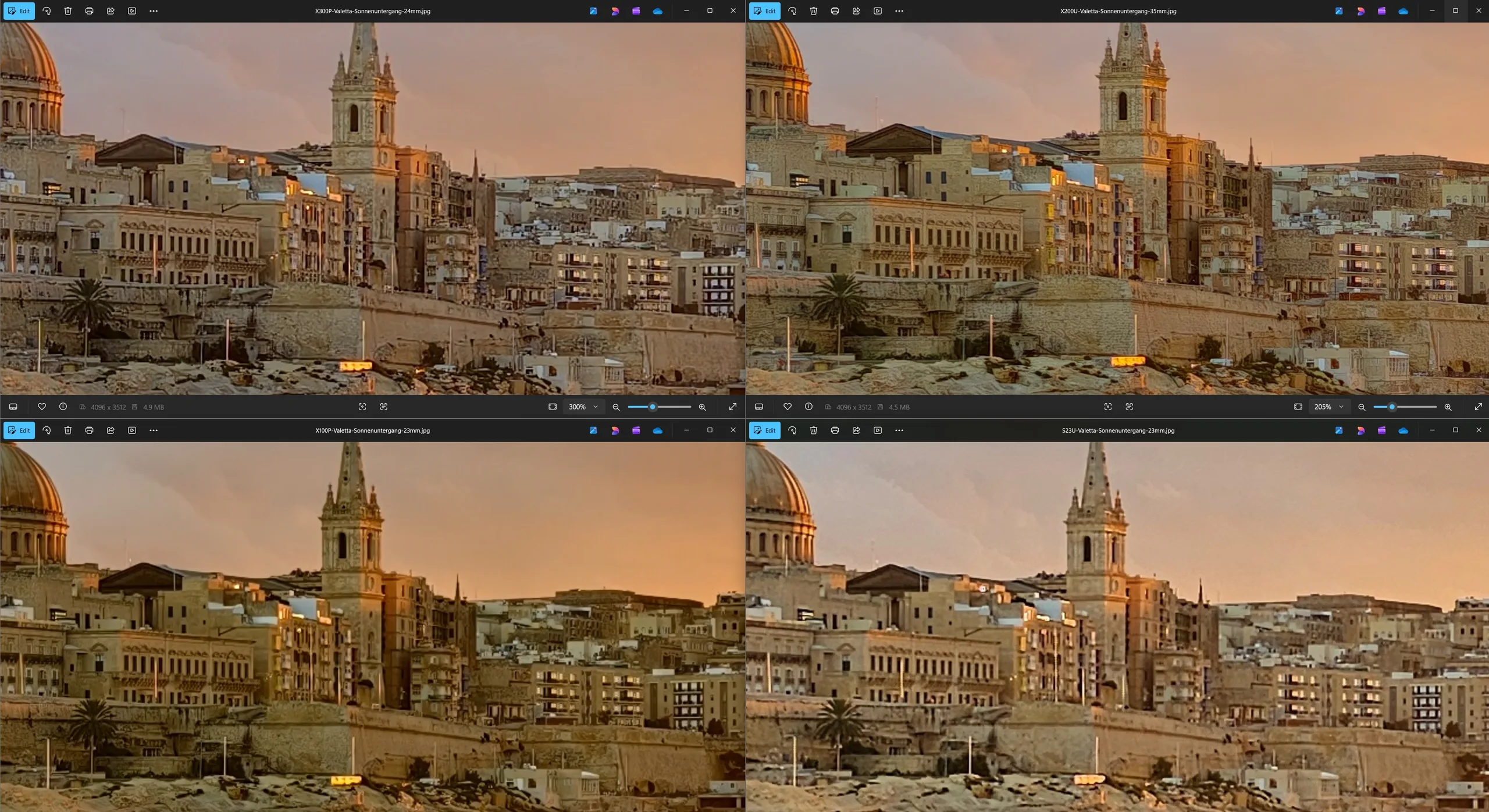Rotate the X300P image
The width and height of the screenshot is (1489, 812).
pos(47,11)
